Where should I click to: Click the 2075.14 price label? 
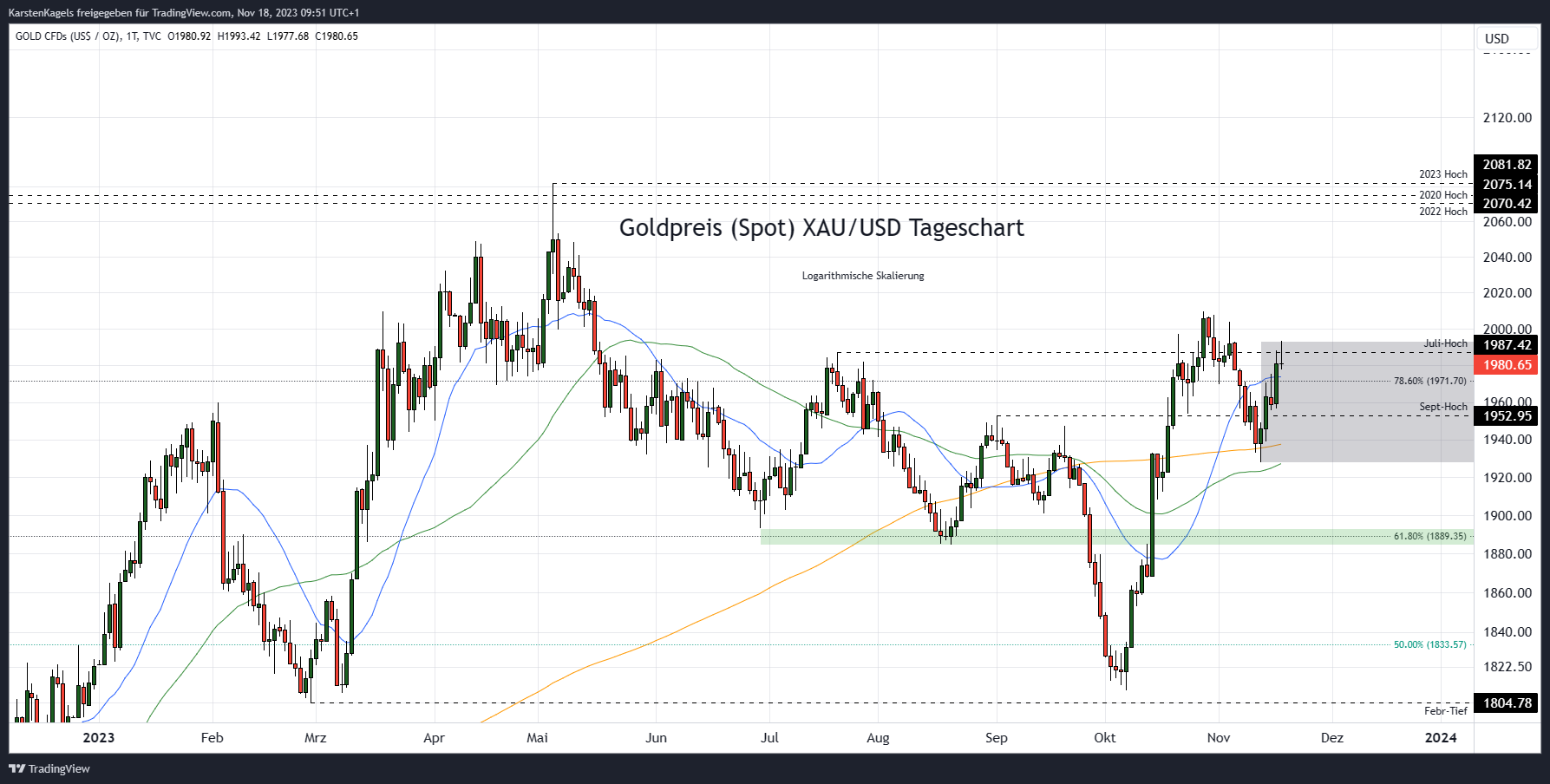[x=1507, y=184]
